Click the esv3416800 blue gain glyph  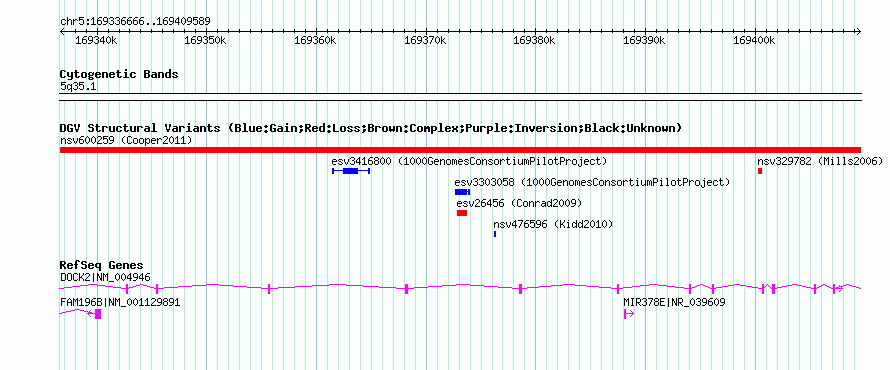pyautogui.click(x=351, y=171)
